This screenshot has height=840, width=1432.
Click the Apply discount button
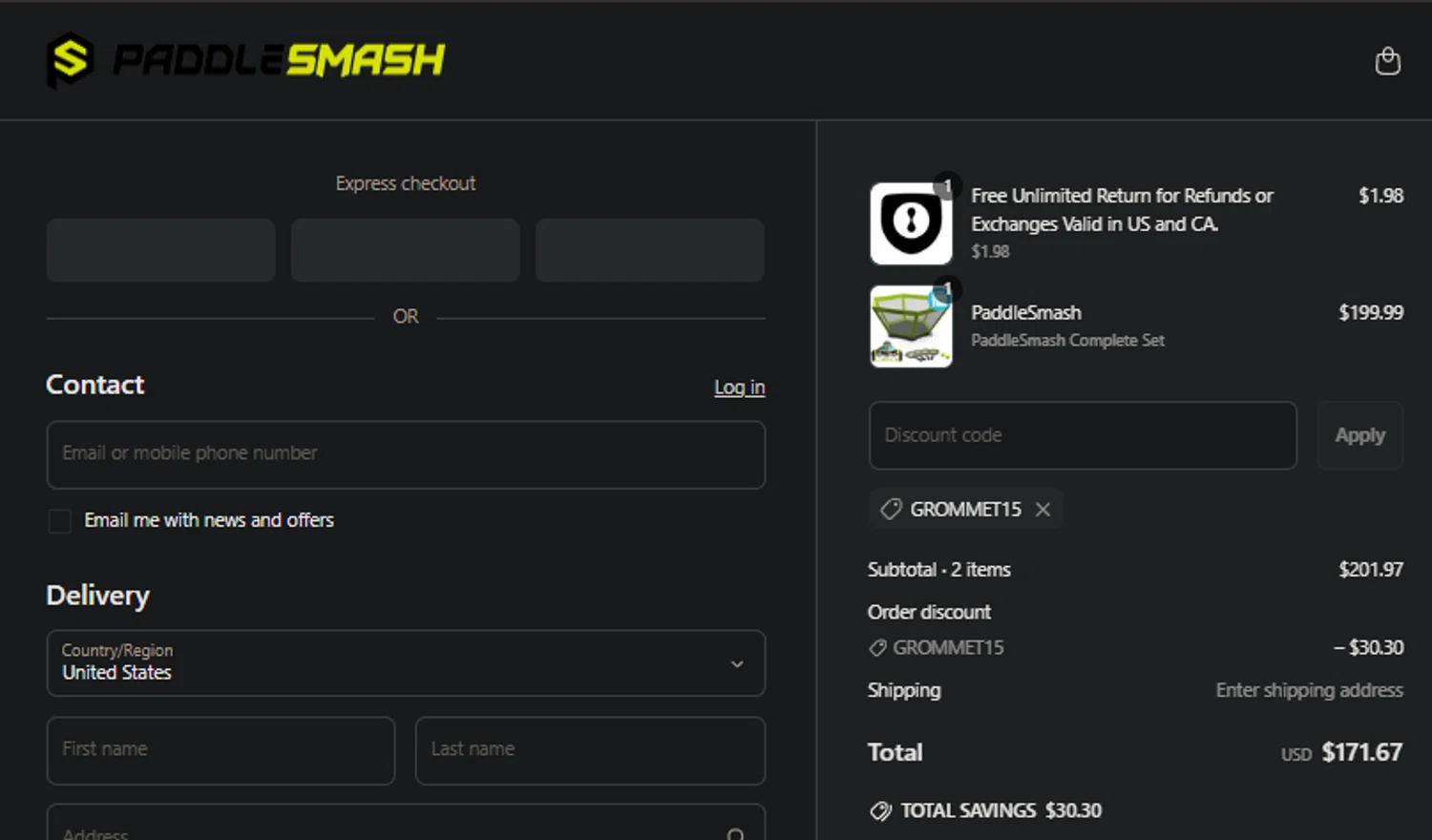[1359, 435]
